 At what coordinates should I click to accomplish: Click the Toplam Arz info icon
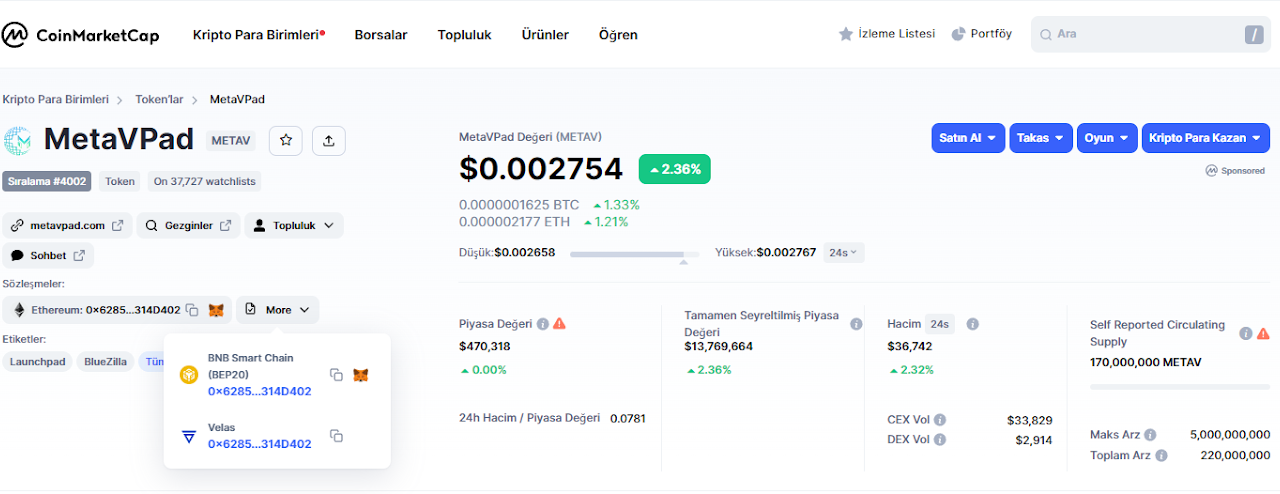click(x=1161, y=455)
